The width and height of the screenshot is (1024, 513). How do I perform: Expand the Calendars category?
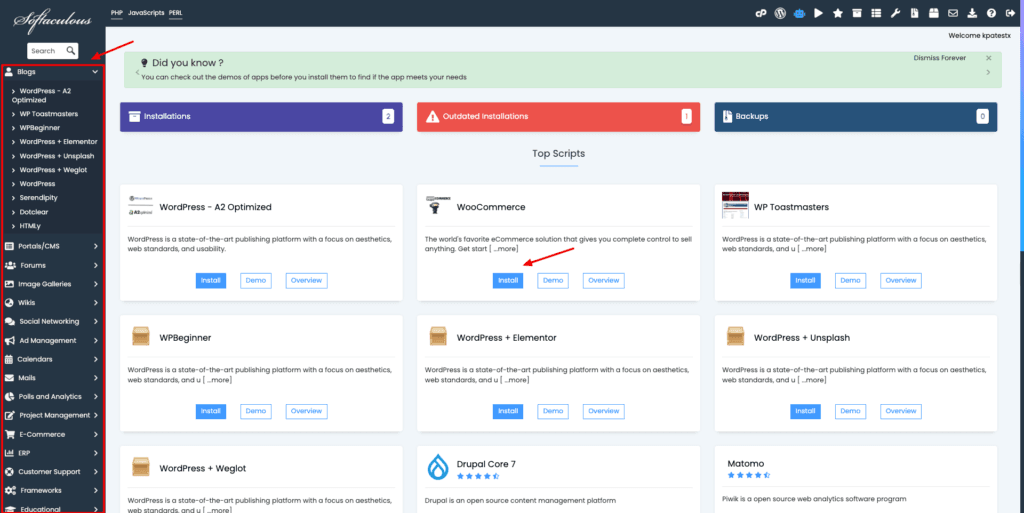coord(52,359)
